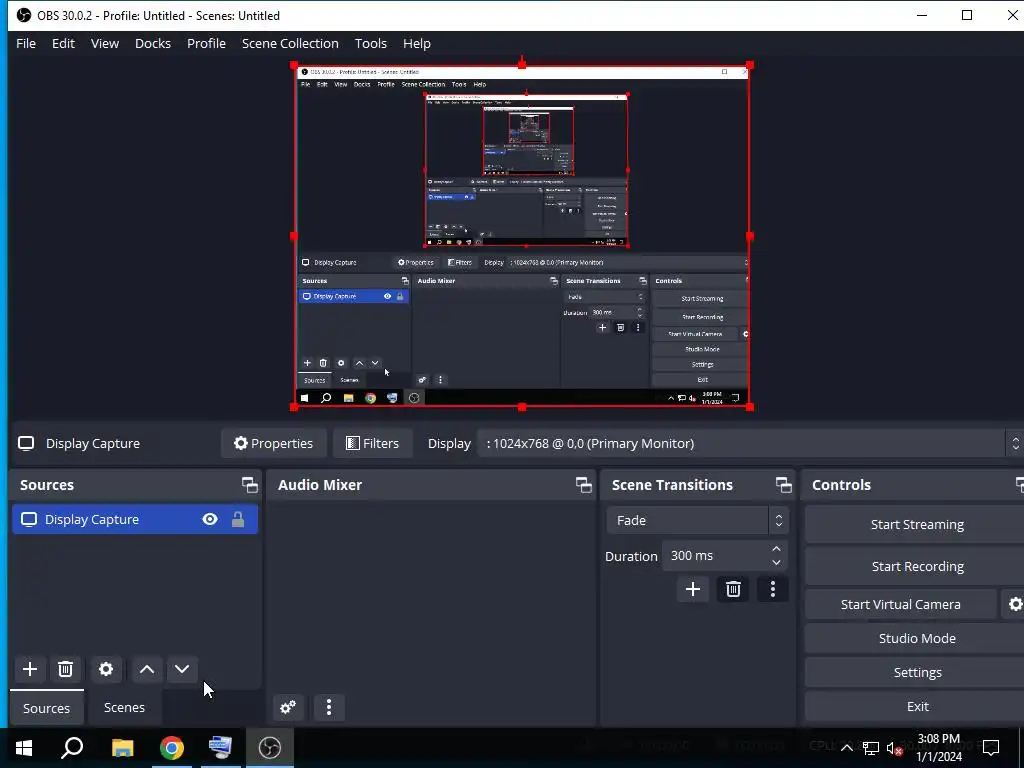The height and width of the screenshot is (768, 1024).
Task: Click Start Streaming button
Action: [916, 524]
